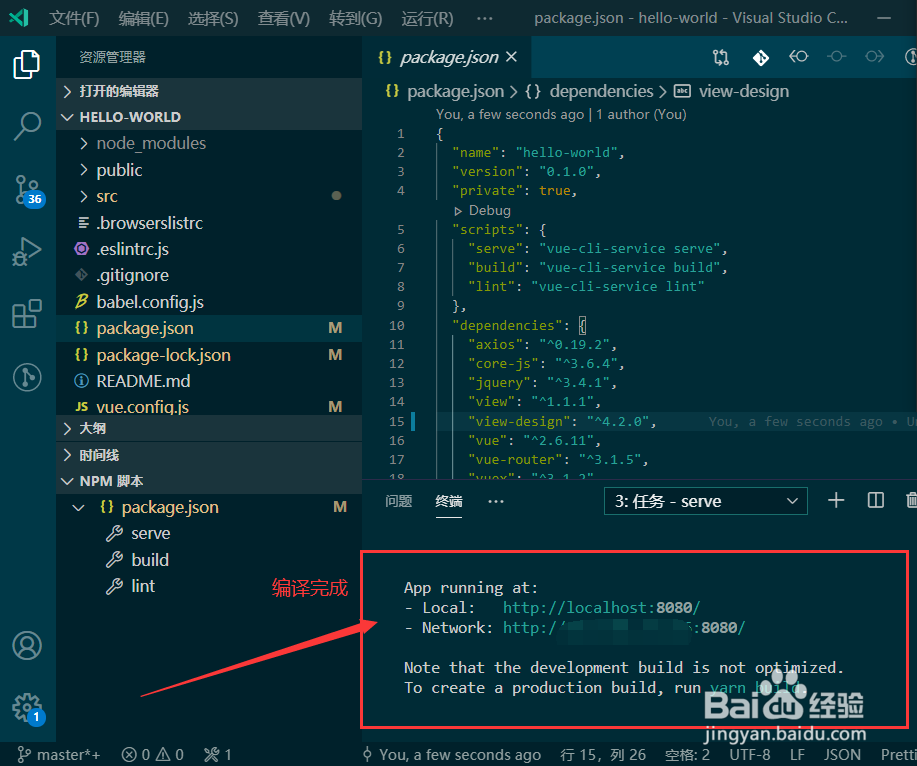Expand the node_modules folder

click(x=209, y=143)
